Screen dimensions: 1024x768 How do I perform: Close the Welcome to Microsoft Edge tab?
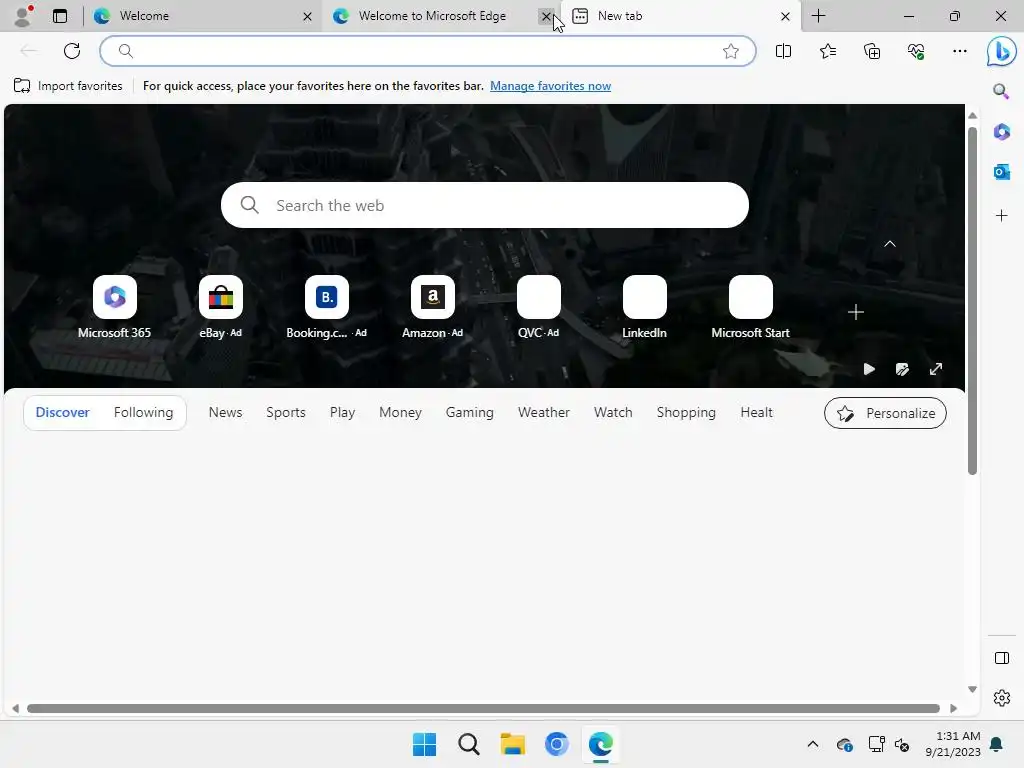546,16
